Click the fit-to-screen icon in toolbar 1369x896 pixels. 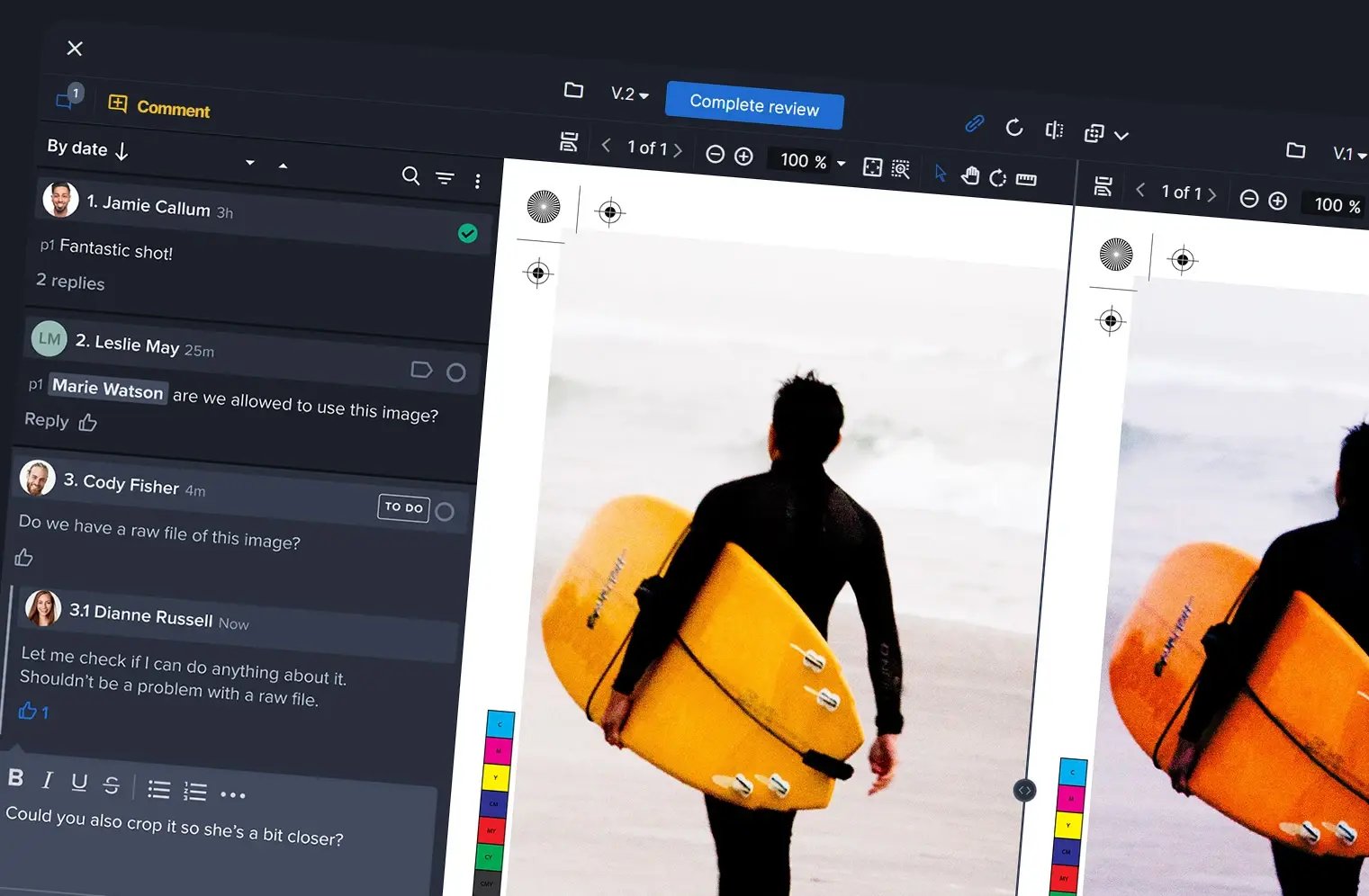872,167
